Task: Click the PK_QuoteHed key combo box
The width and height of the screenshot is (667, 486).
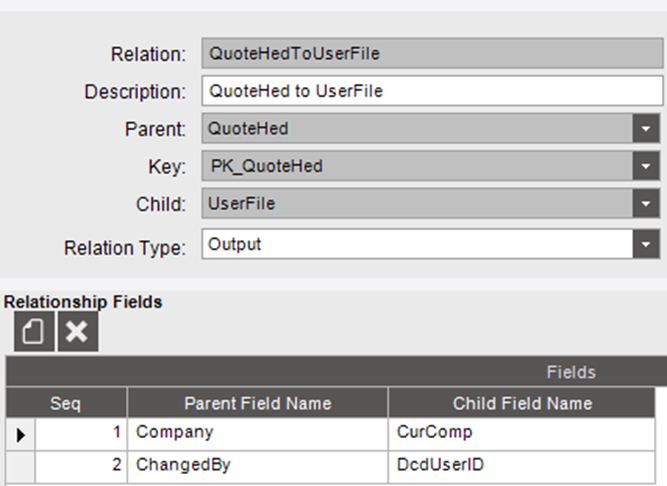Action: pyautogui.click(x=417, y=166)
